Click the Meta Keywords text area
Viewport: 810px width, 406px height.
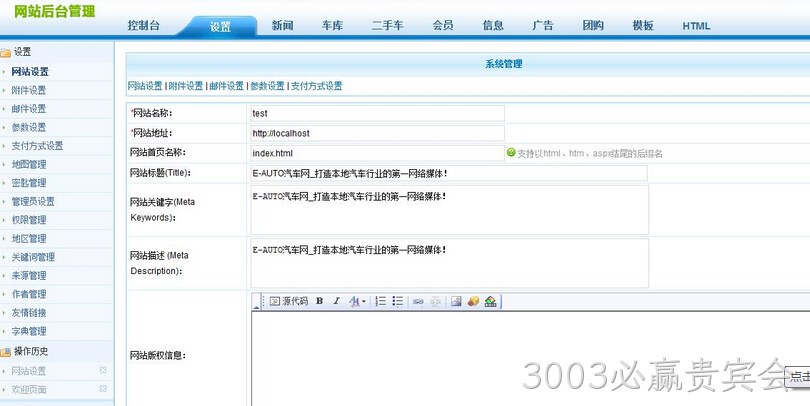point(449,210)
